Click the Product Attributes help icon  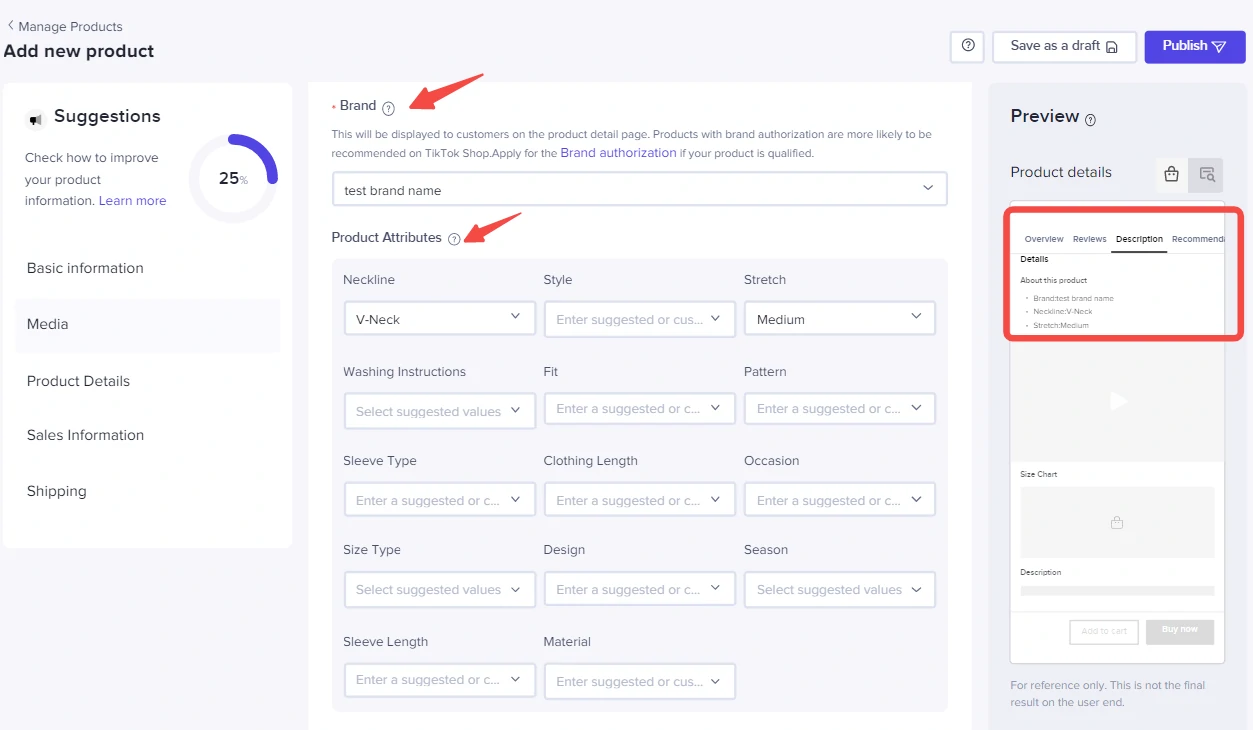pyautogui.click(x=455, y=239)
